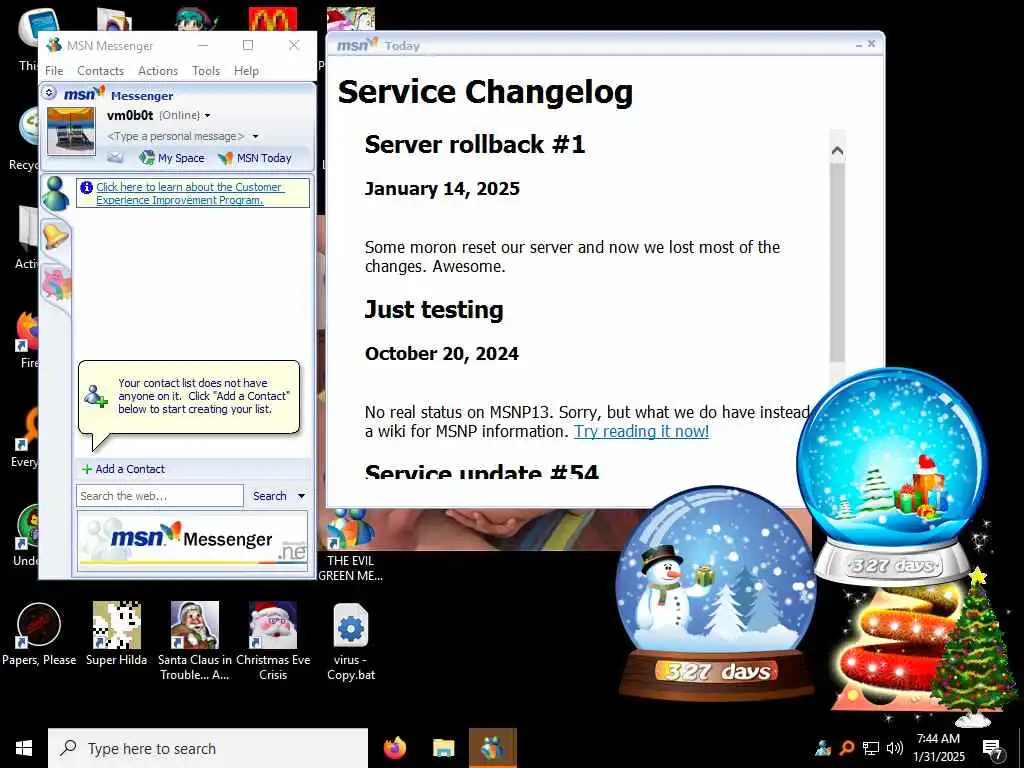Select the butterfly tab in sidebar

pyautogui.click(x=56, y=285)
